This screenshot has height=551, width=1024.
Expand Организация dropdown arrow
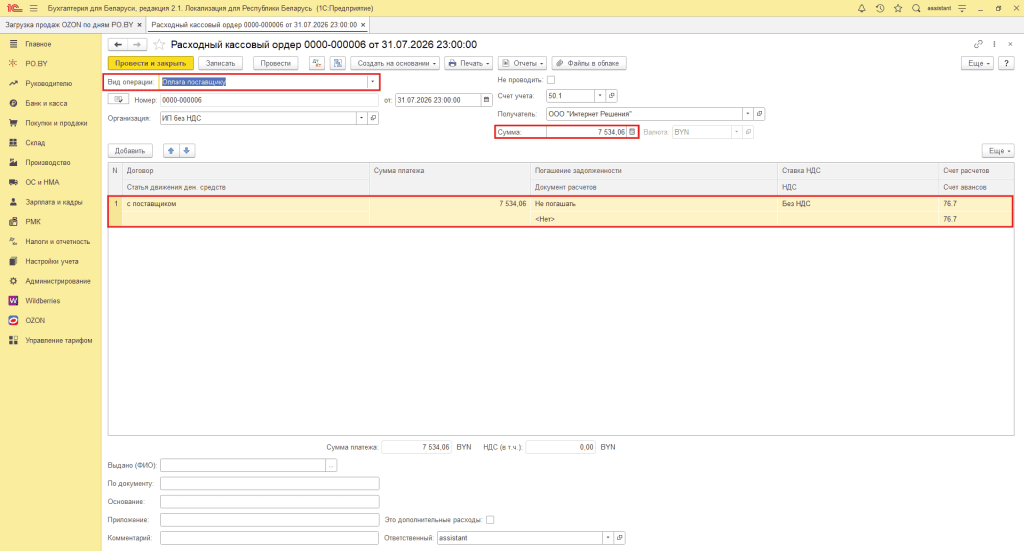pos(361,118)
